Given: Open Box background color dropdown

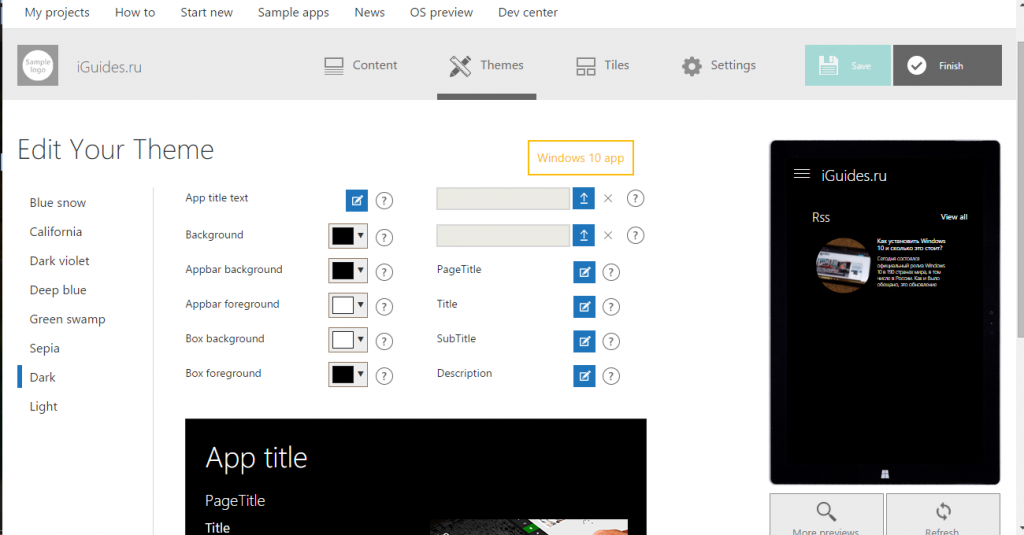Looking at the screenshot, I should pyautogui.click(x=348, y=340).
